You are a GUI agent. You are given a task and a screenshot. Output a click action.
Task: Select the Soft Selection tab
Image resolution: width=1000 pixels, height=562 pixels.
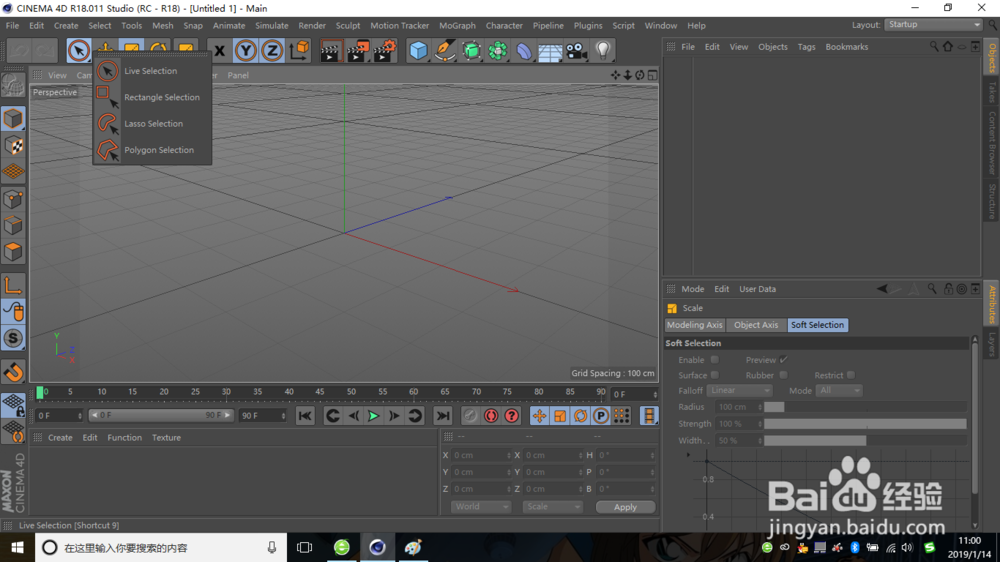coord(817,325)
